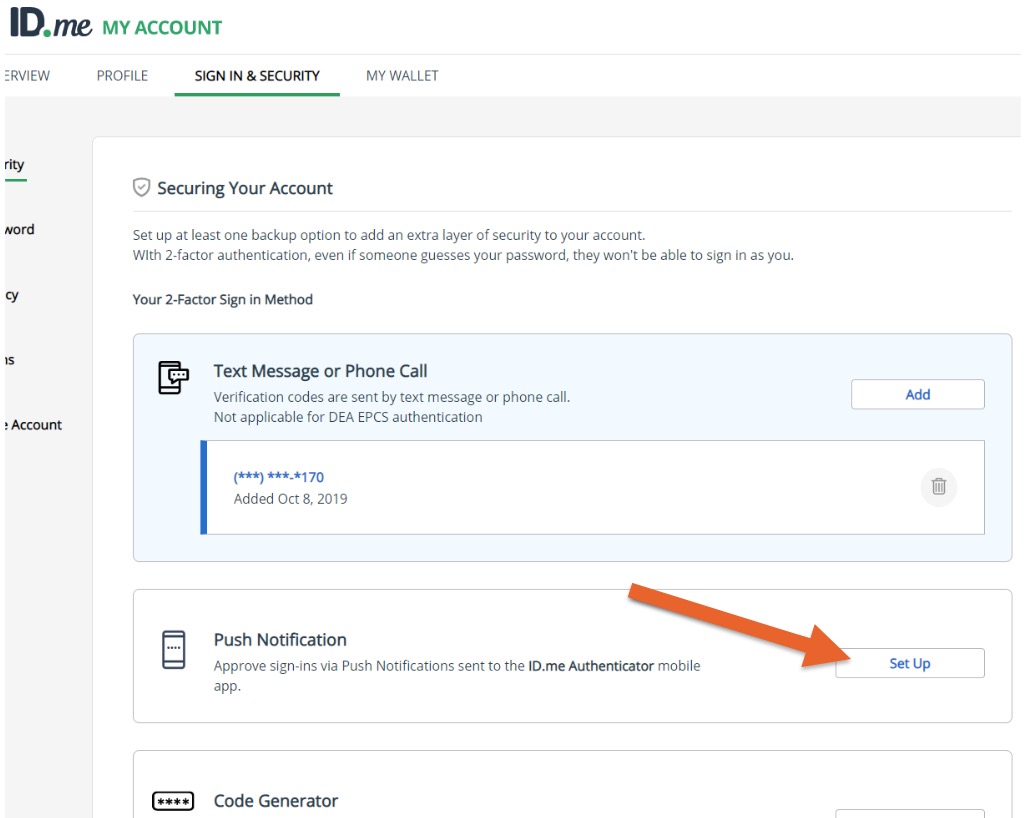
Task: Set Up Push Notification
Action: (910, 663)
